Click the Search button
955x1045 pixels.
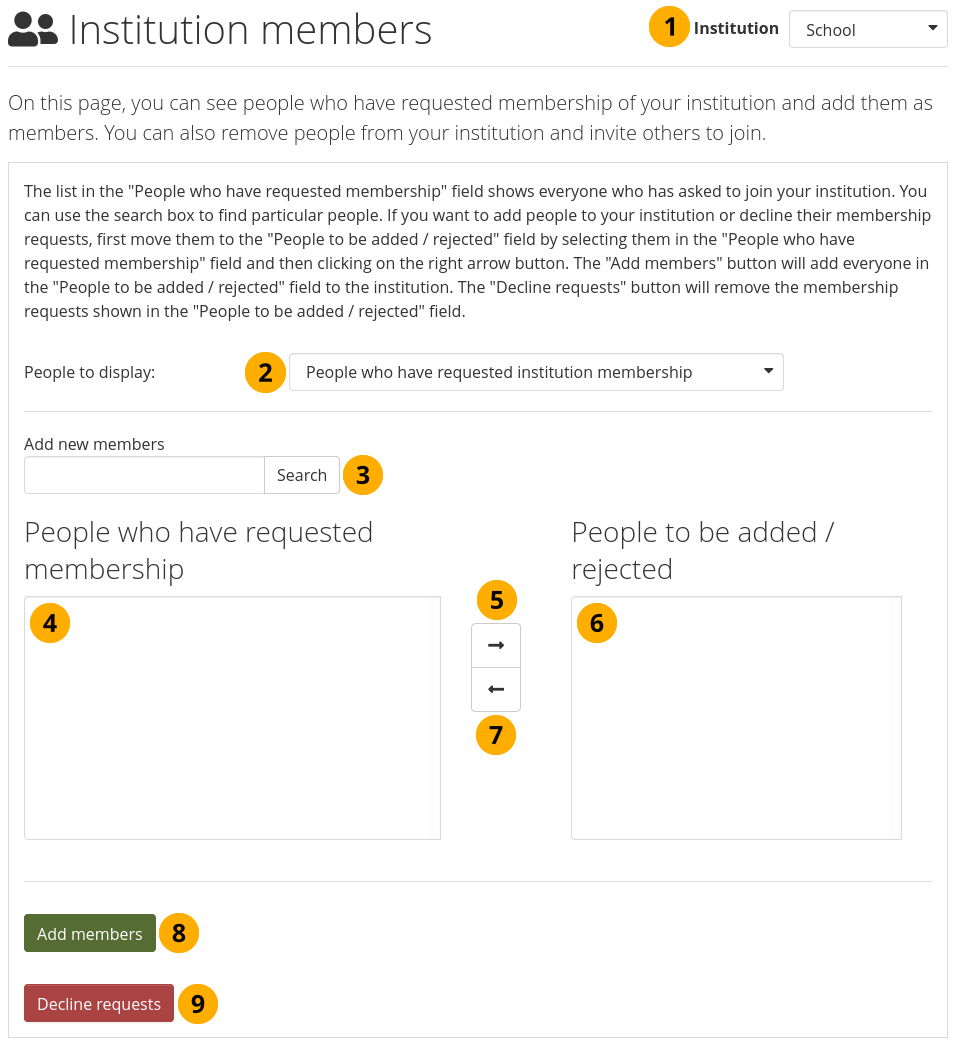coord(301,475)
